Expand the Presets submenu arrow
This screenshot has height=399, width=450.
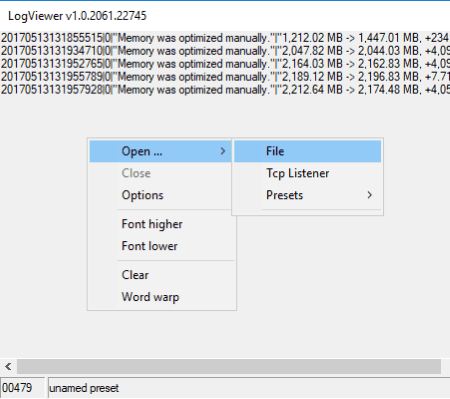[x=369, y=195]
